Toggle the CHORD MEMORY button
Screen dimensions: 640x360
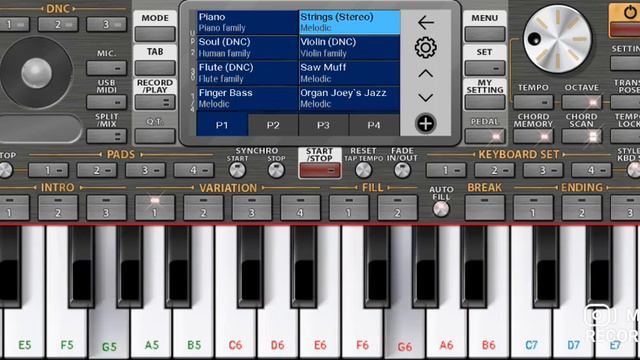[x=533, y=136]
